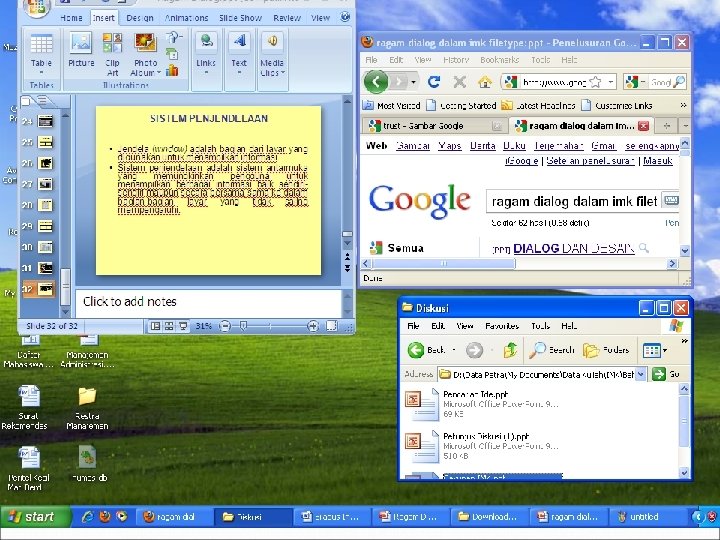Switch to the Animations ribbon tab
The image size is (720, 540).
pyautogui.click(x=186, y=18)
